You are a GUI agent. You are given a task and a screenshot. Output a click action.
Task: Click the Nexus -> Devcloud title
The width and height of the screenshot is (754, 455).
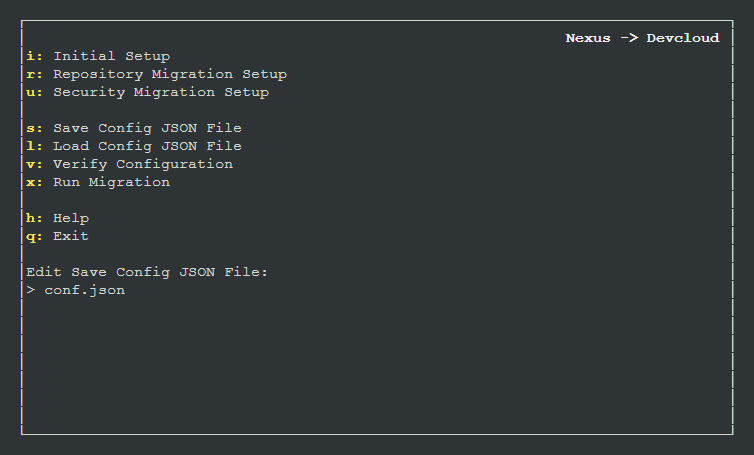(x=642, y=38)
